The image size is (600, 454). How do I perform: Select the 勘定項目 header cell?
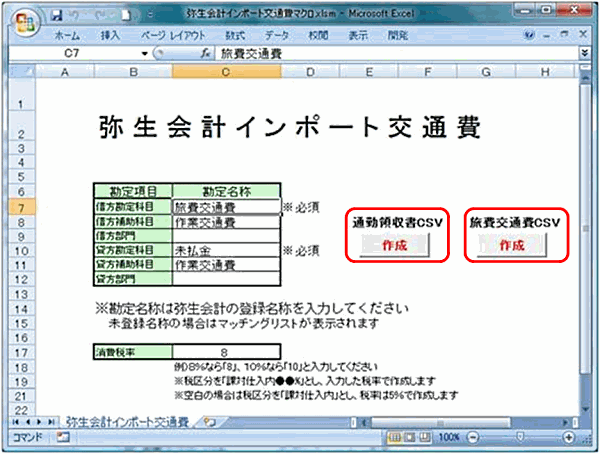coord(133,191)
